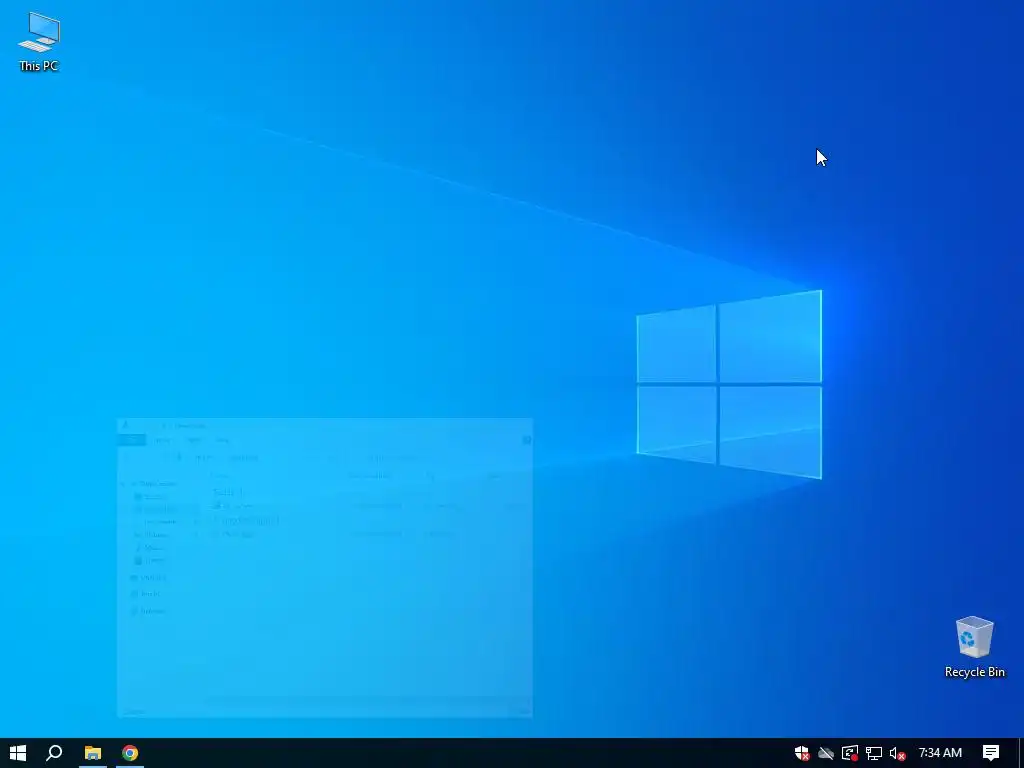Click Show desktop strip at taskbar end

pos(1021,753)
